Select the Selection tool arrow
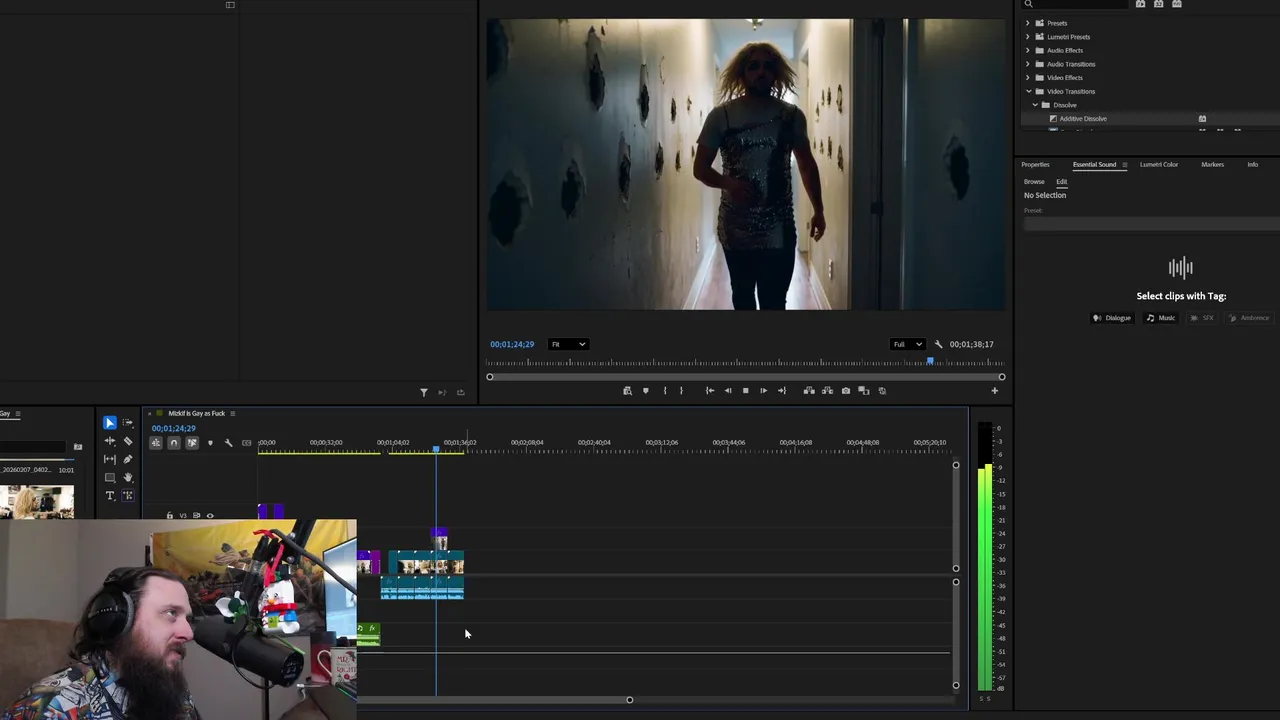Viewport: 1280px width, 720px height. click(x=110, y=423)
